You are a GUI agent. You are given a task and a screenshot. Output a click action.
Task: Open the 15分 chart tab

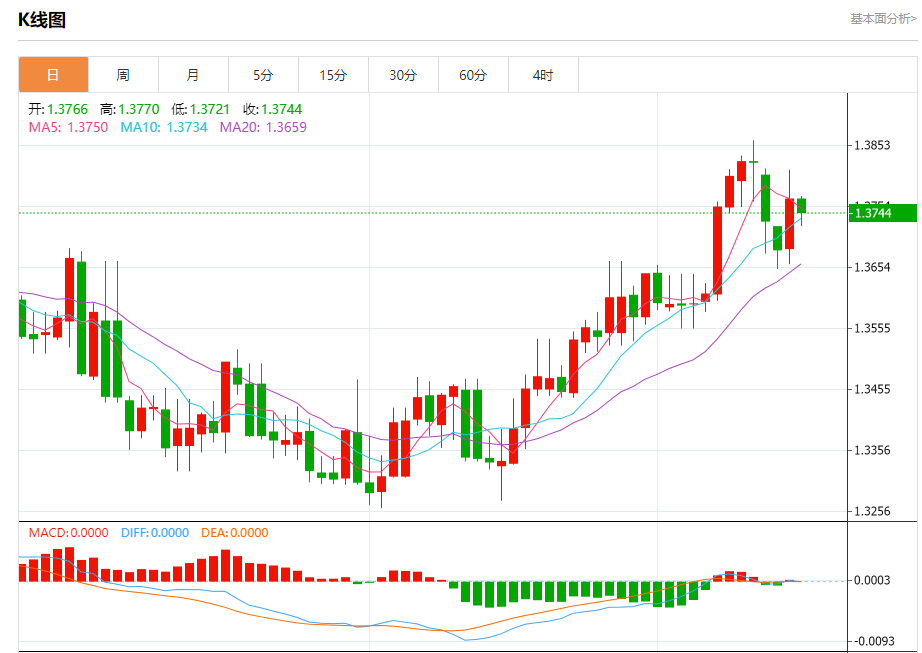(333, 75)
